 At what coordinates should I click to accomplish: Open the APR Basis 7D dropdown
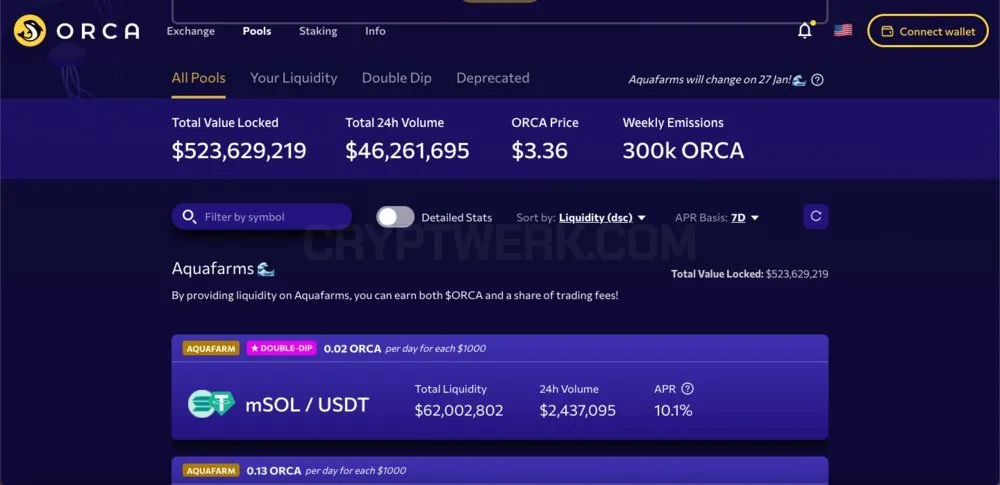click(745, 218)
